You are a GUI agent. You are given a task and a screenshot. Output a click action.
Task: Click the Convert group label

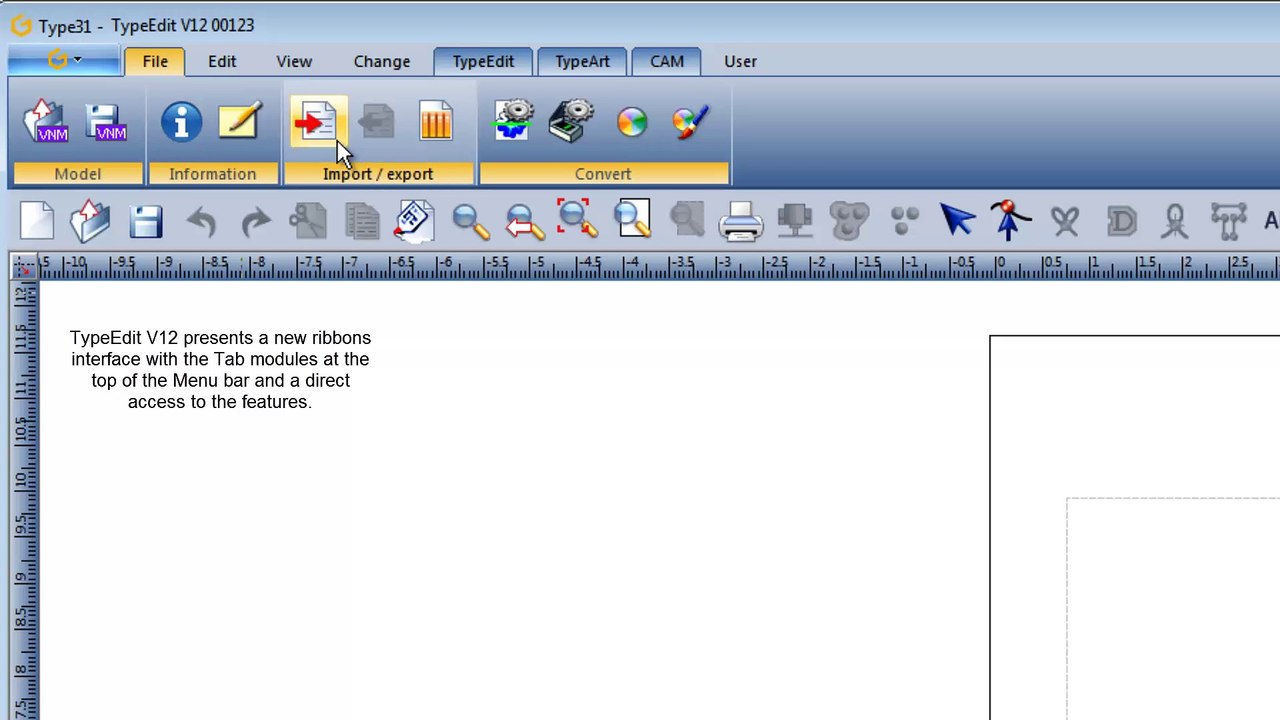[x=603, y=174]
